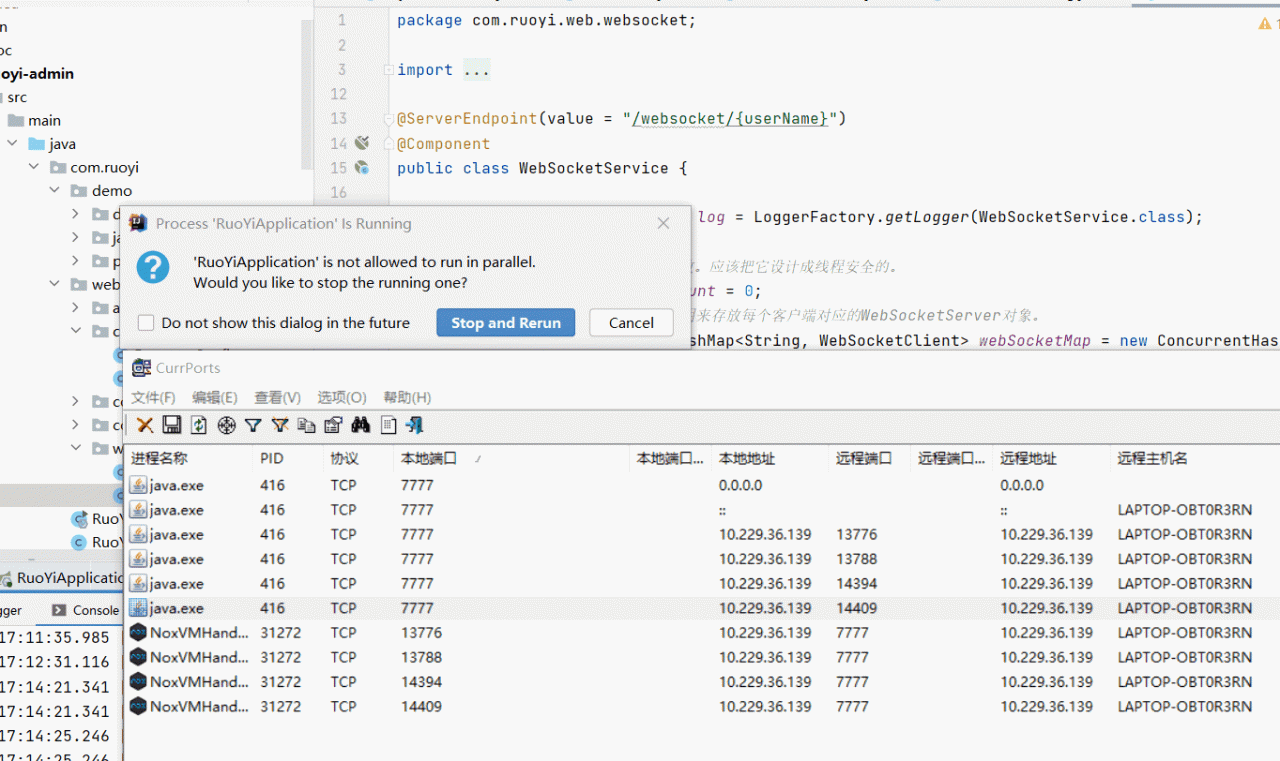Click the red X close-connections icon in CurrPorts
The width and height of the screenshot is (1280, 761).
point(145,425)
